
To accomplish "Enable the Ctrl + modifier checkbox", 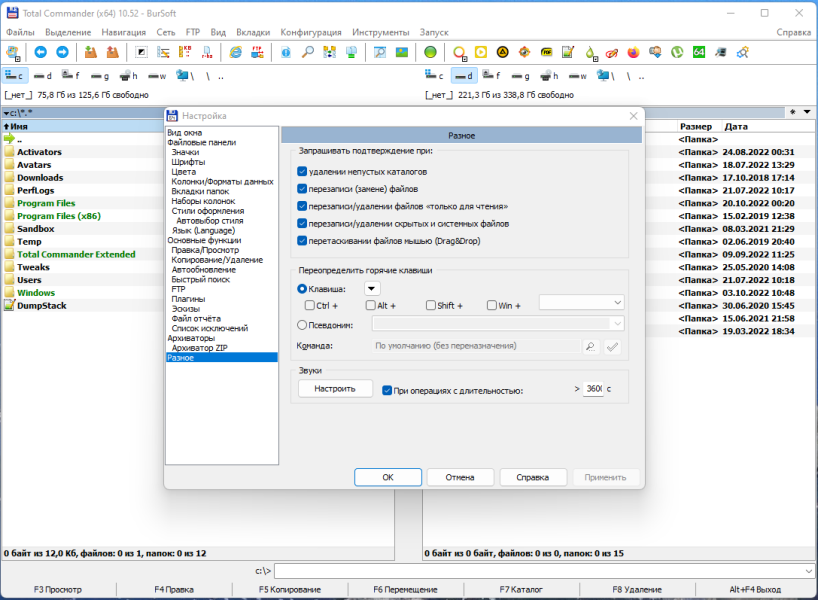I will tap(309, 305).
